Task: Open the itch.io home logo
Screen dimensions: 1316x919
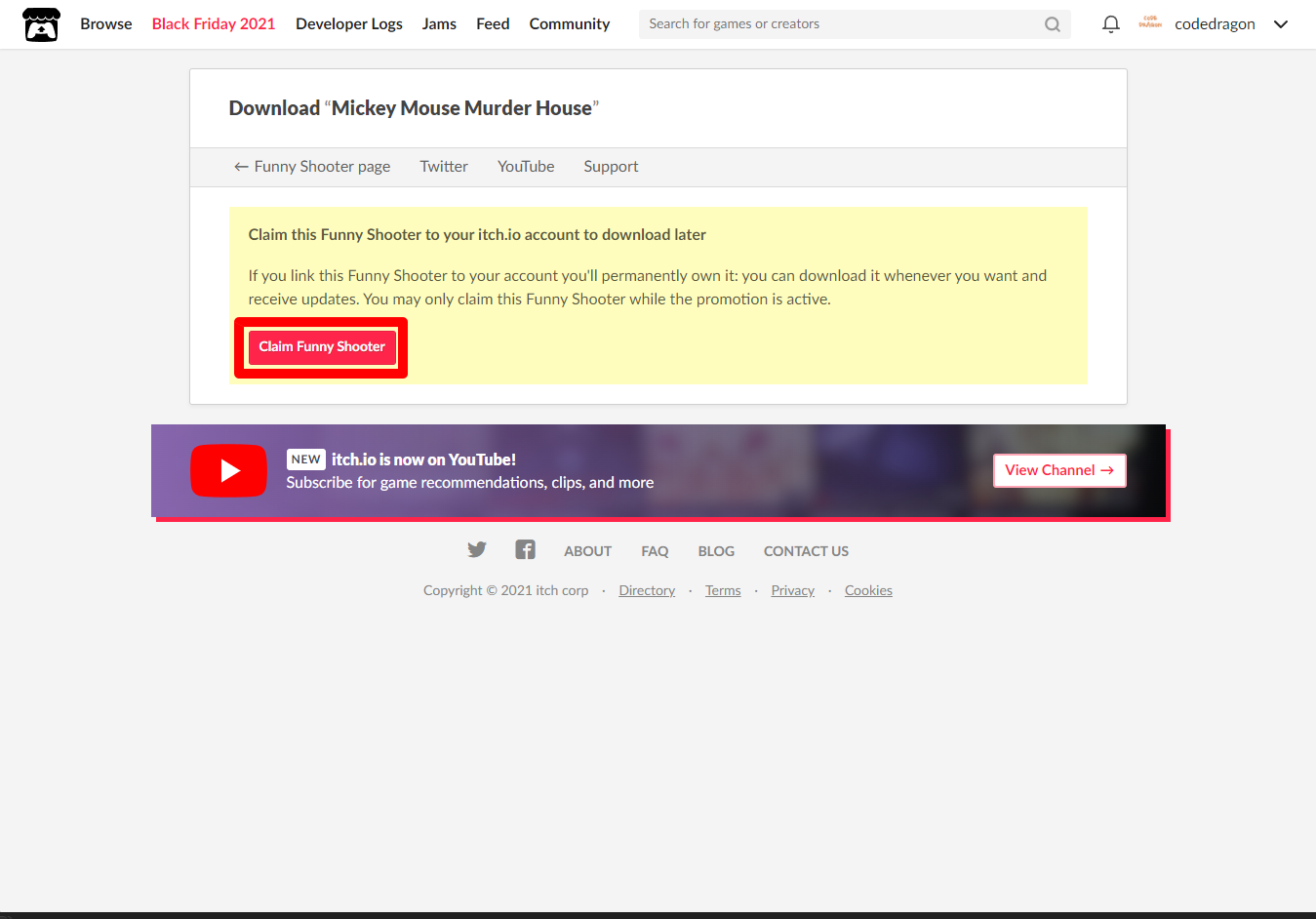Action: [x=41, y=24]
